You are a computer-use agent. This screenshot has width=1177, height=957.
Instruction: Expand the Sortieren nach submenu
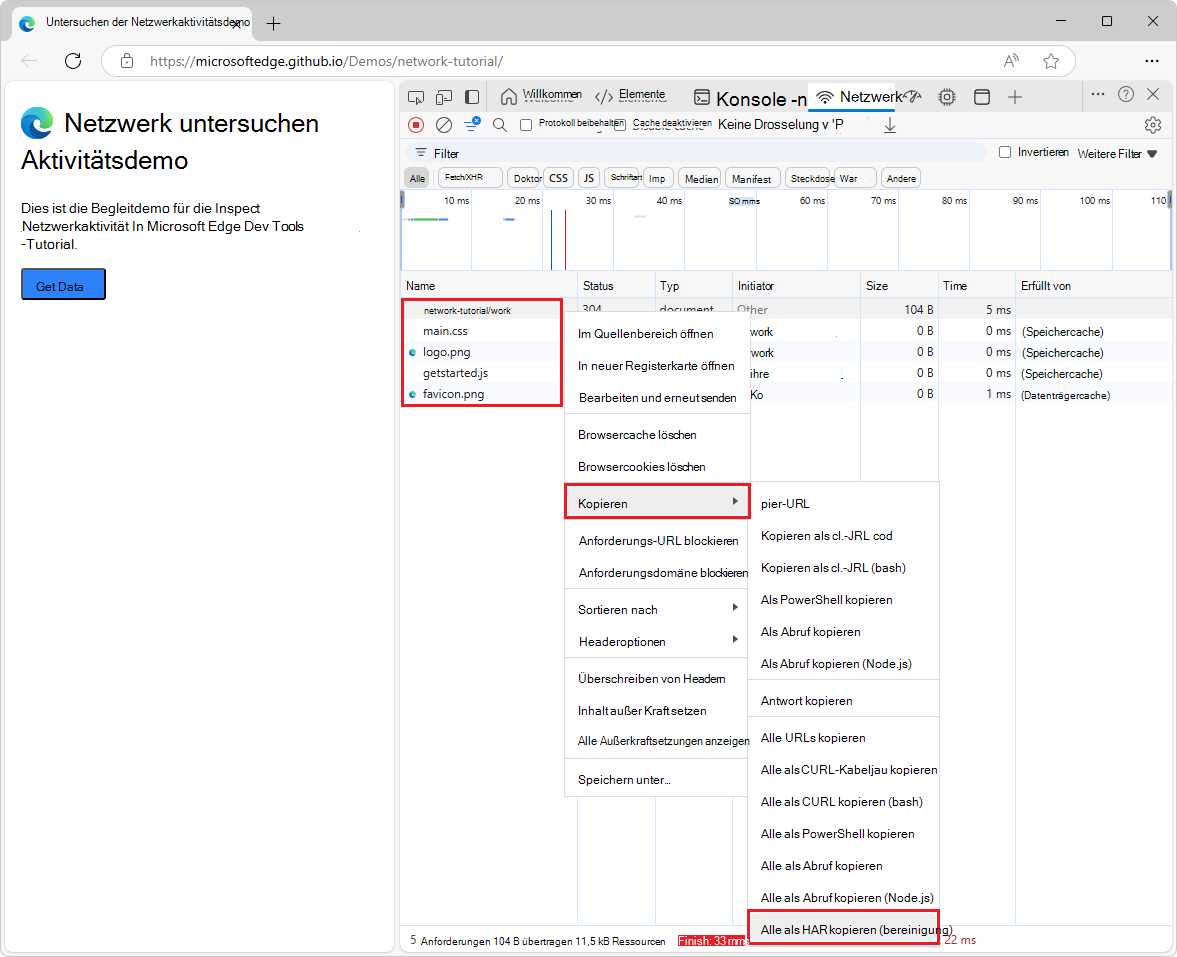[x=656, y=609]
